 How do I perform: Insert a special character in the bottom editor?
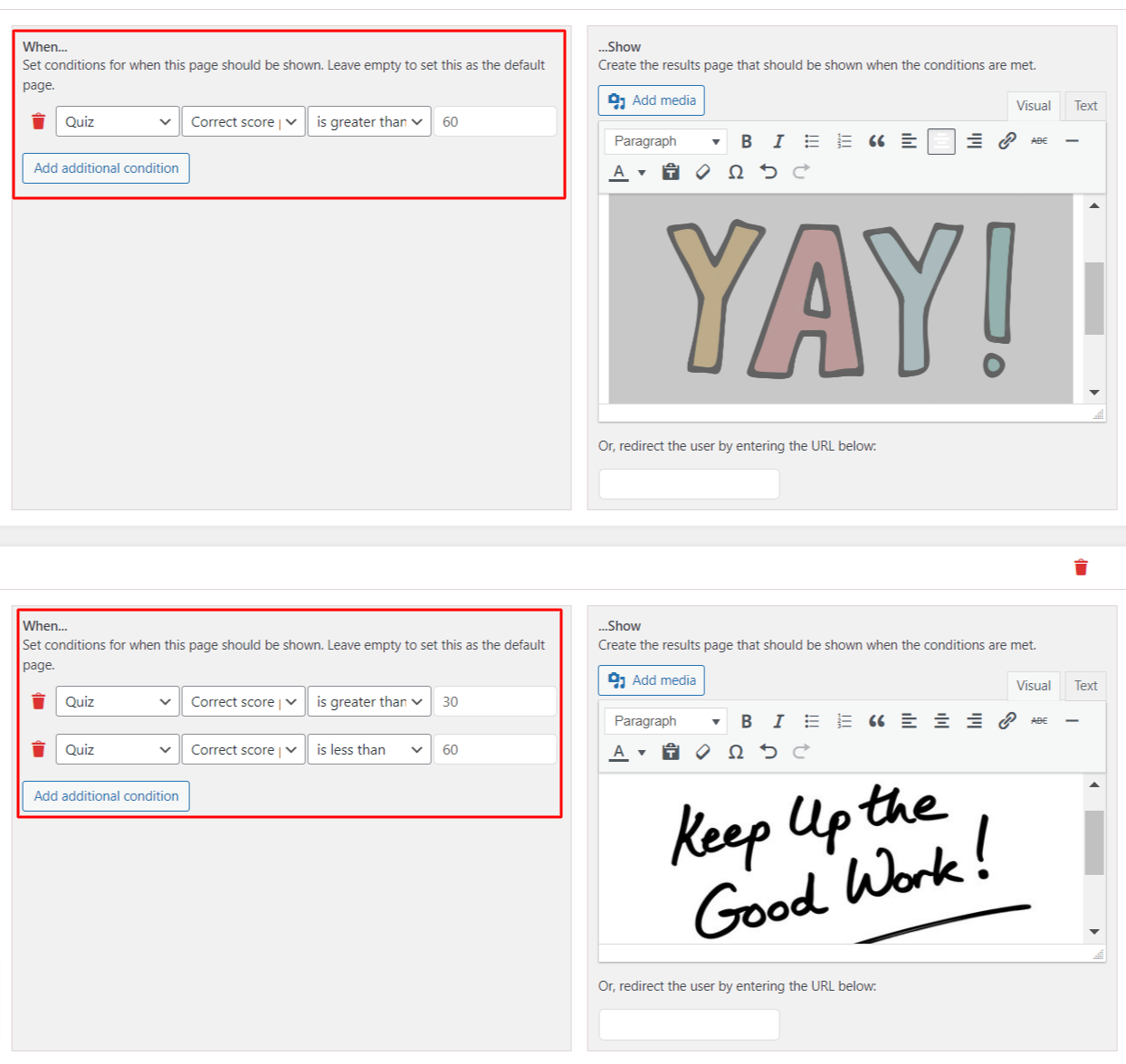pyautogui.click(x=736, y=752)
